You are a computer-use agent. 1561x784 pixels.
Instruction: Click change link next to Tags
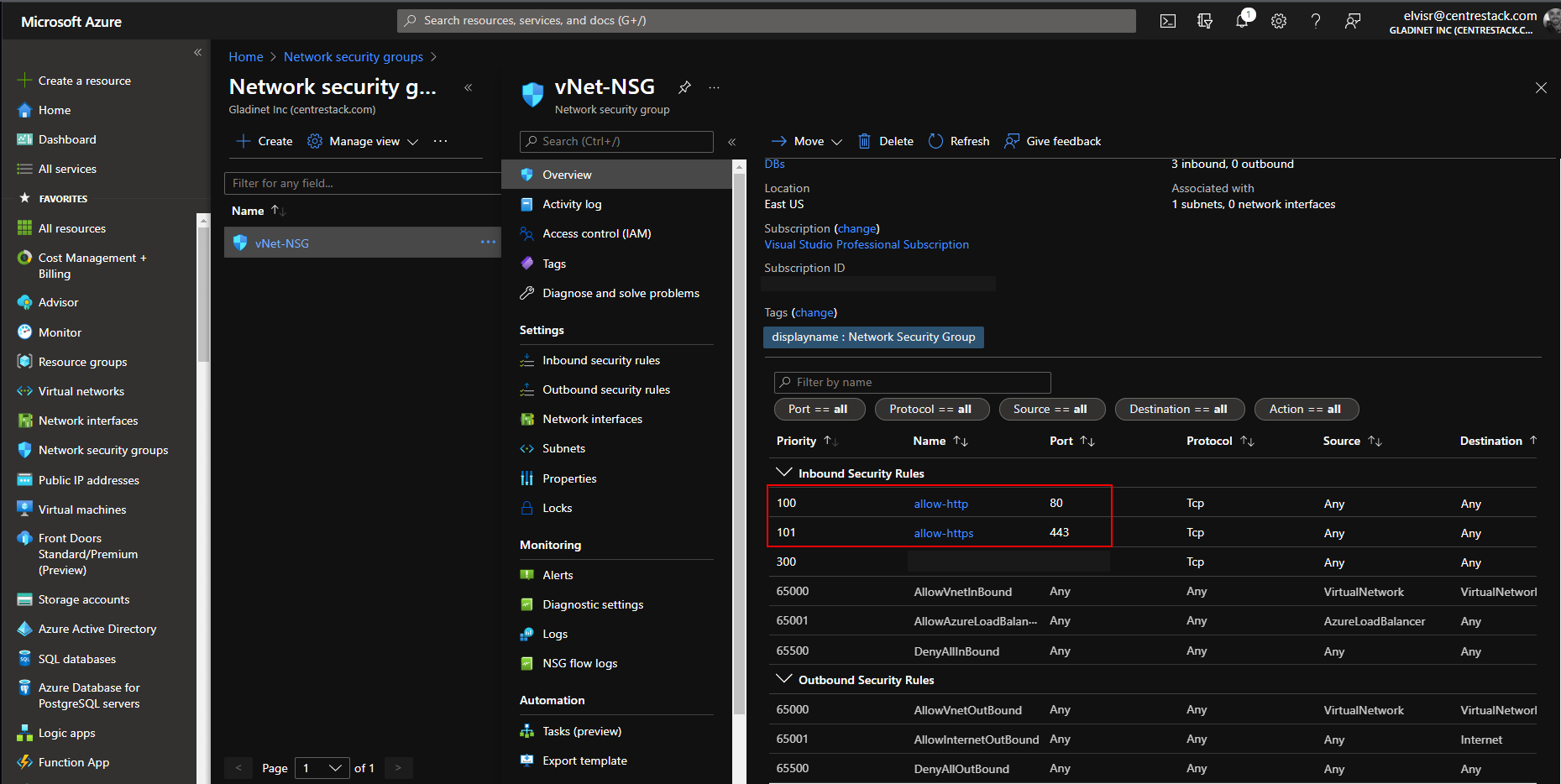click(x=815, y=312)
